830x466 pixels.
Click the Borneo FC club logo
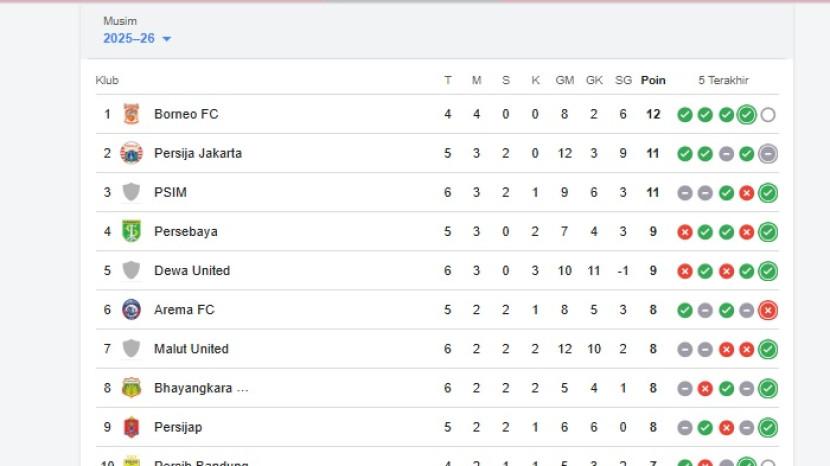pyautogui.click(x=131, y=114)
